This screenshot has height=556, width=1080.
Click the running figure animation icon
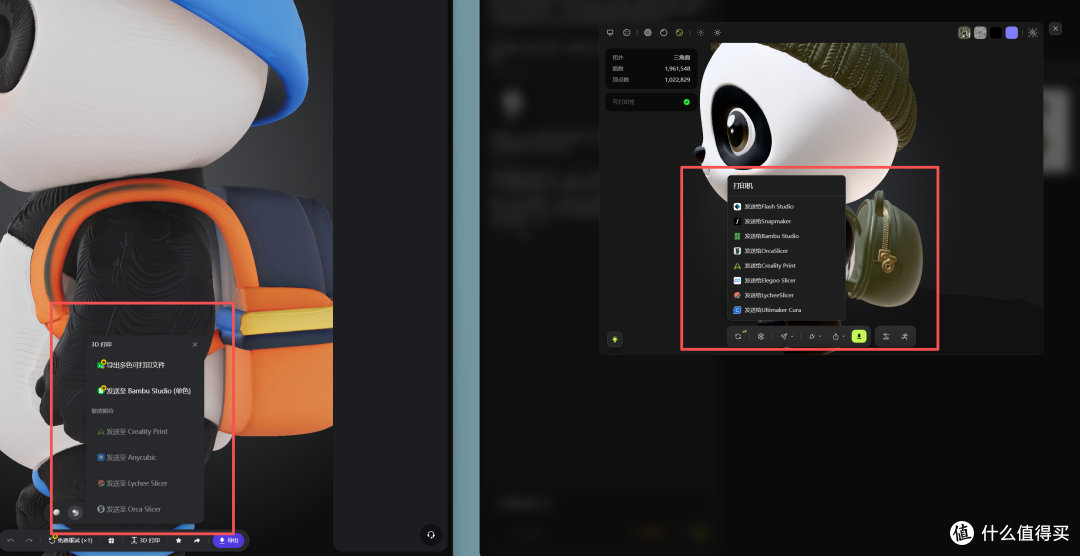tap(904, 336)
